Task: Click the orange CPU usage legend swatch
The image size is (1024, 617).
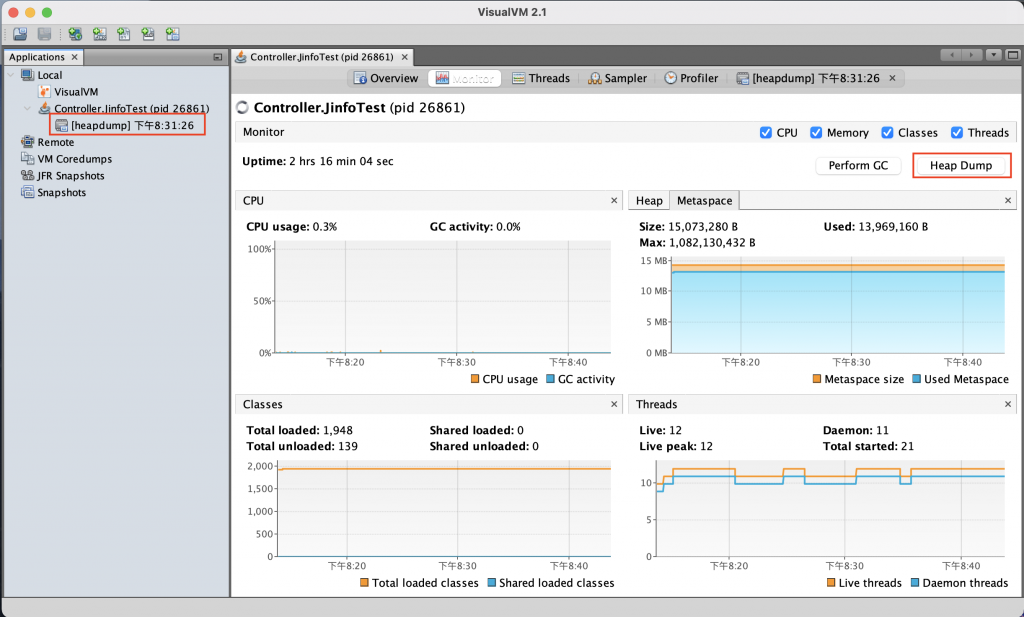Action: click(x=475, y=379)
